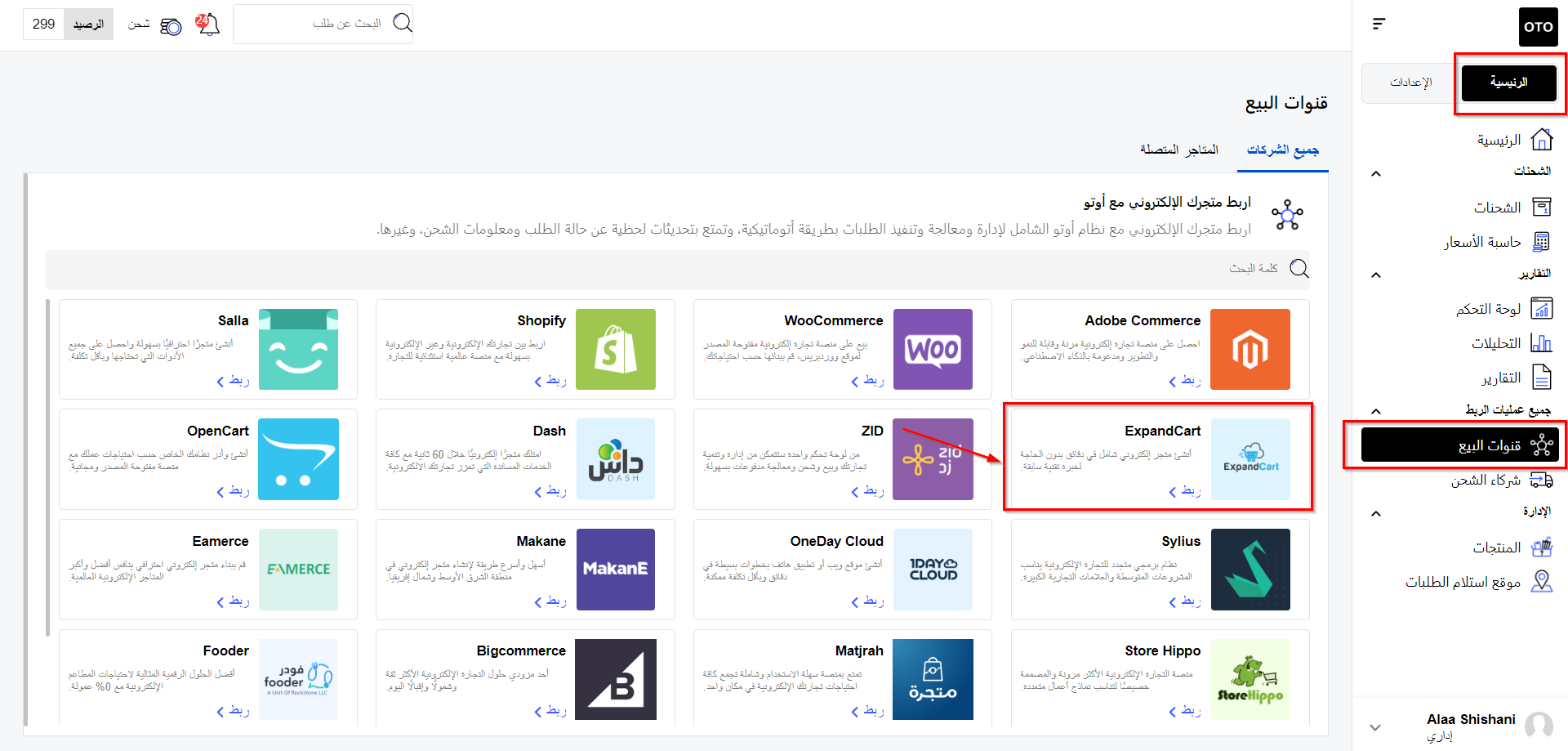
Task: Open the ZID logo
Action: [x=933, y=459]
